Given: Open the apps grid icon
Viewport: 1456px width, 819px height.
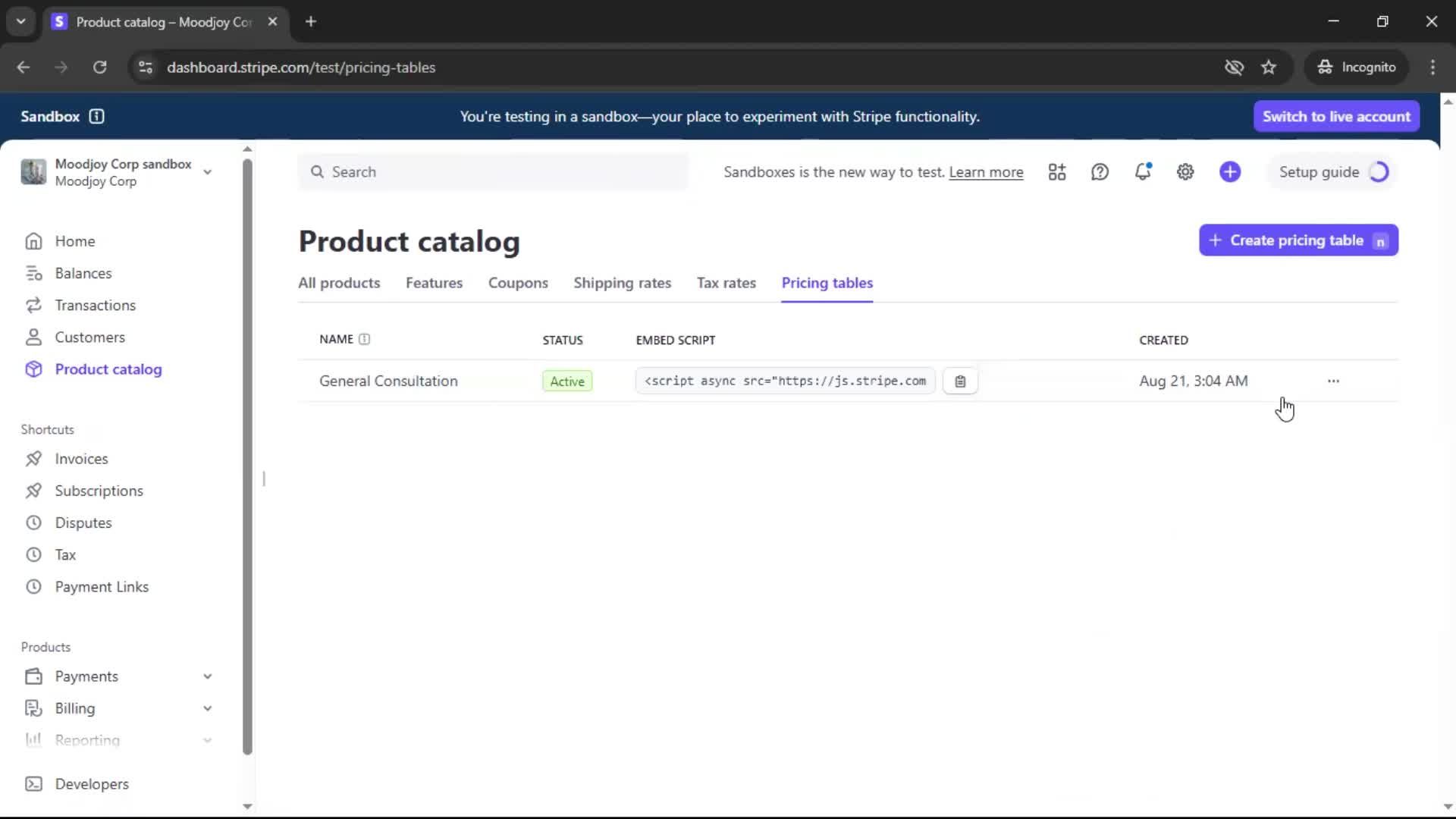Looking at the screenshot, I should pyautogui.click(x=1057, y=172).
